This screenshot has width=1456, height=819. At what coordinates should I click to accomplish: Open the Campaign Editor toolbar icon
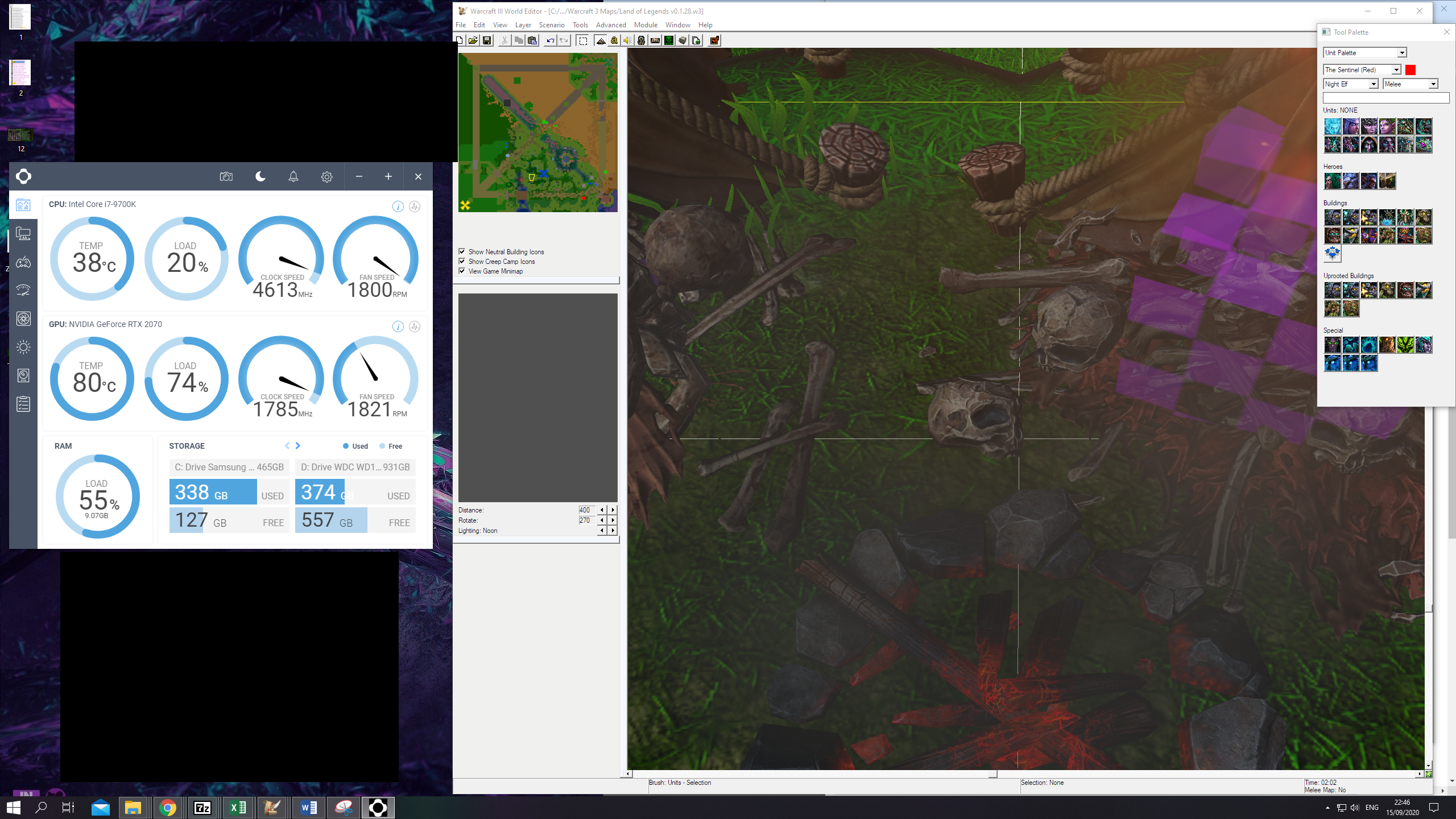click(x=655, y=40)
